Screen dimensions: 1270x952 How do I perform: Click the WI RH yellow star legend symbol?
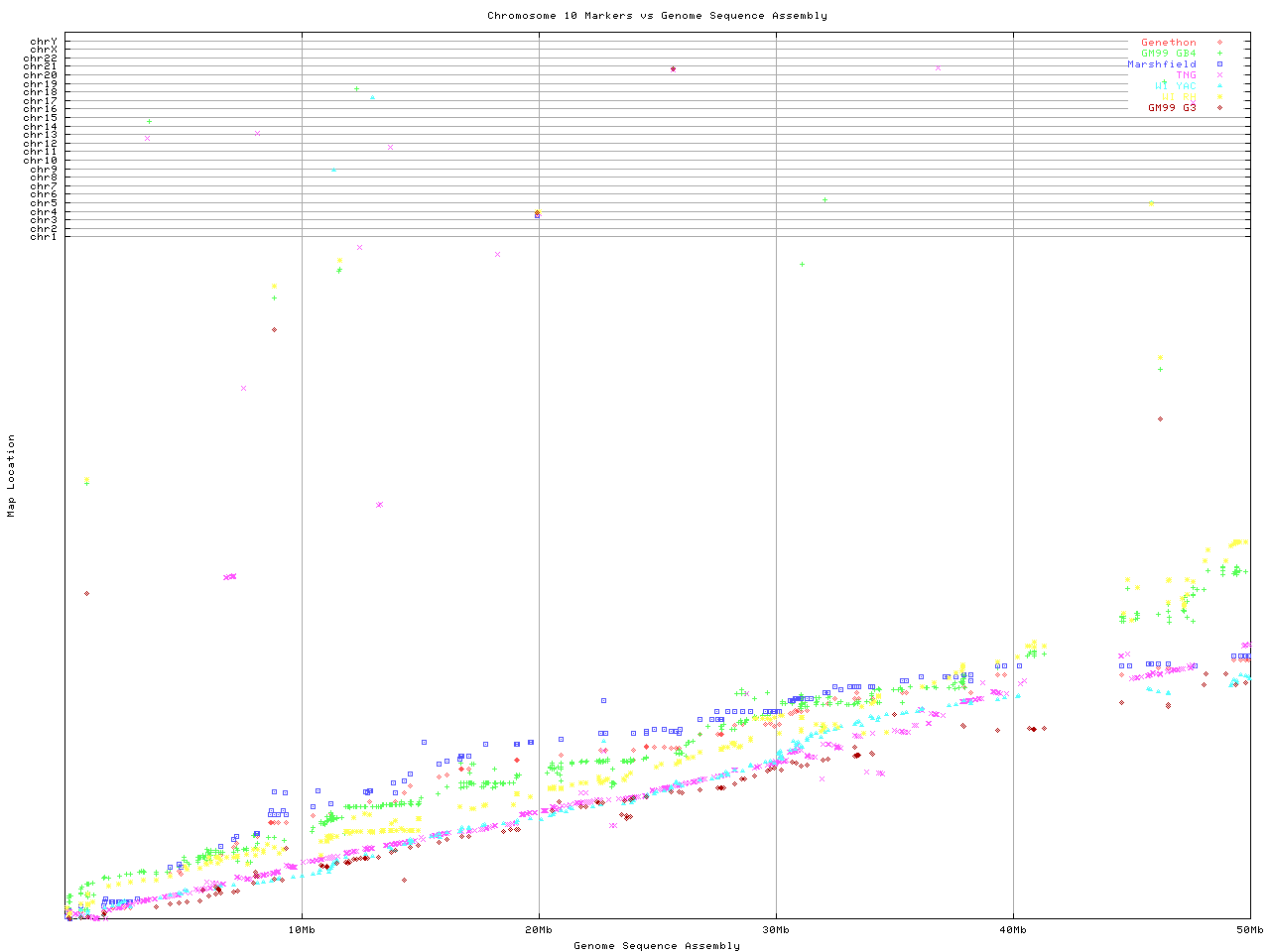pos(1219,97)
